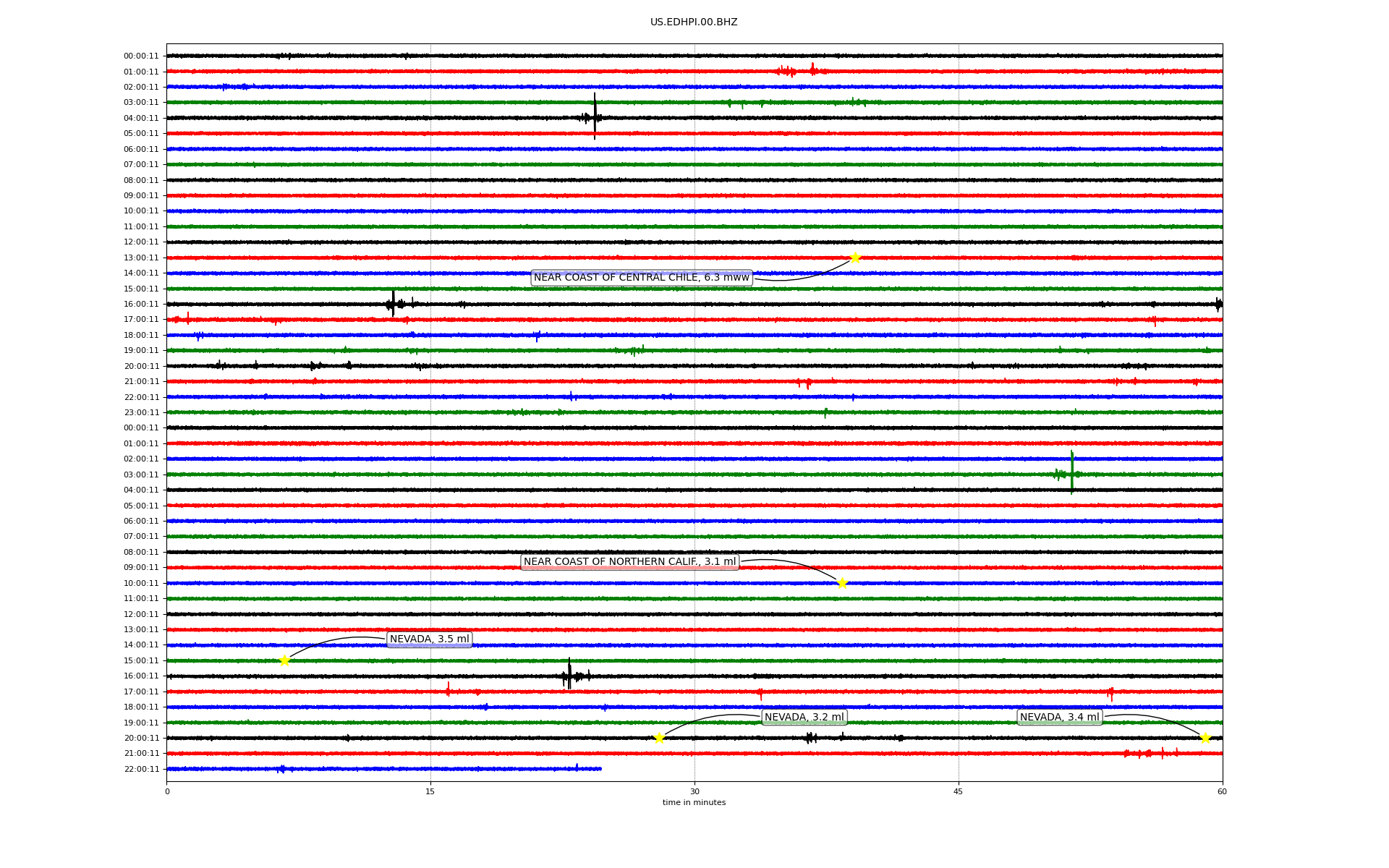Click the star marker for the Nevada 3.5 ml event
The image size is (1389, 868).
coord(284,660)
